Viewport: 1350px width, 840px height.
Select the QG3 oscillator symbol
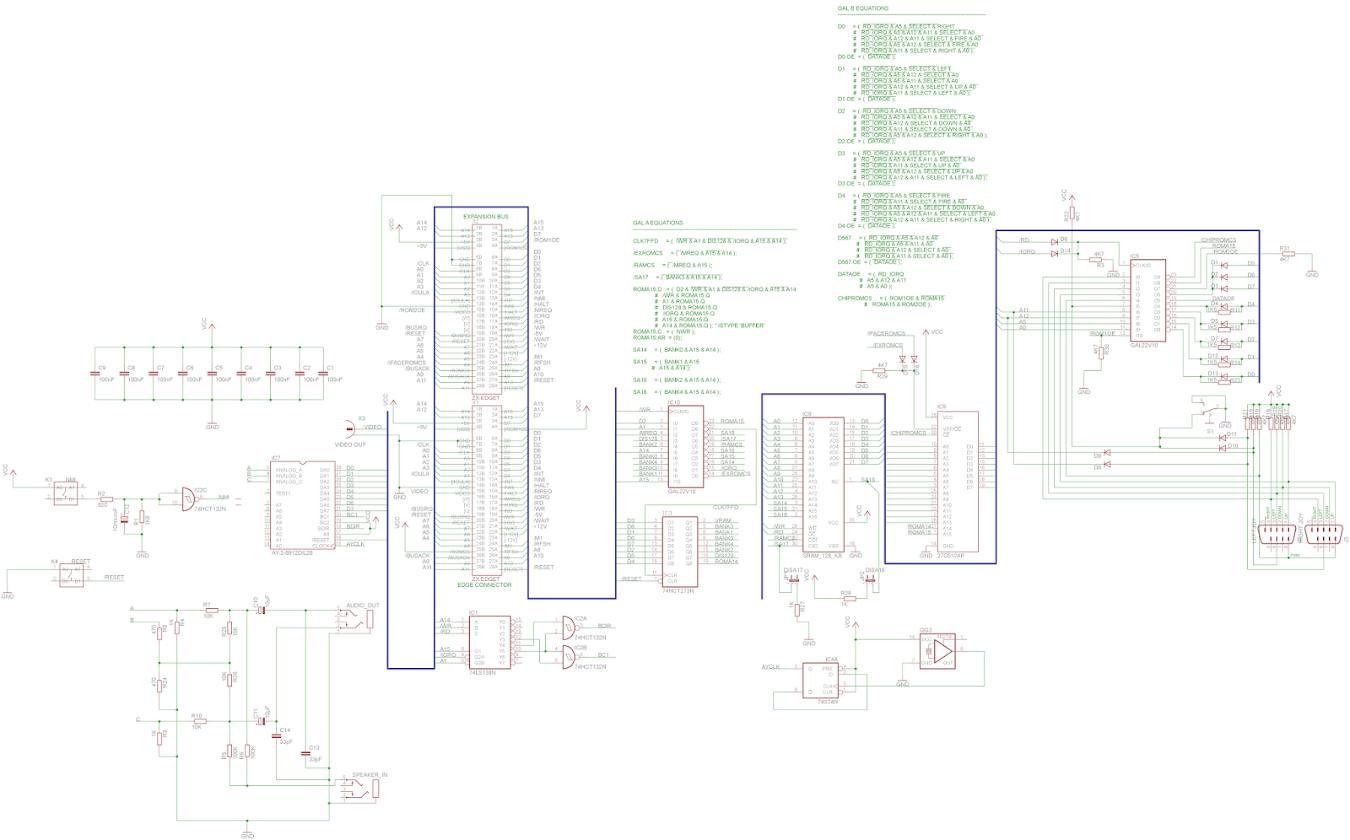click(x=940, y=650)
